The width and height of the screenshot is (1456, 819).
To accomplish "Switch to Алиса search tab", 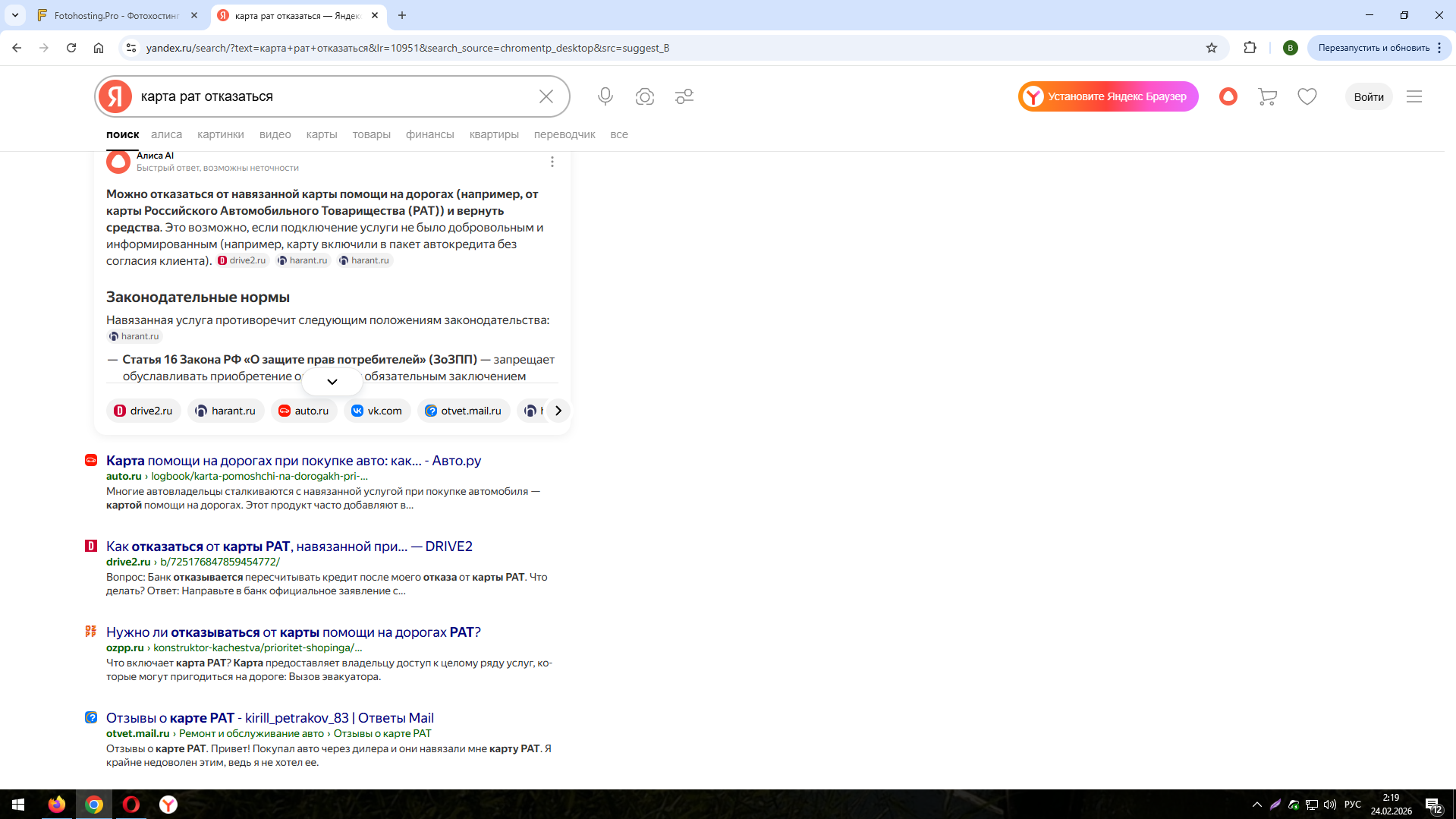I will 166,134.
